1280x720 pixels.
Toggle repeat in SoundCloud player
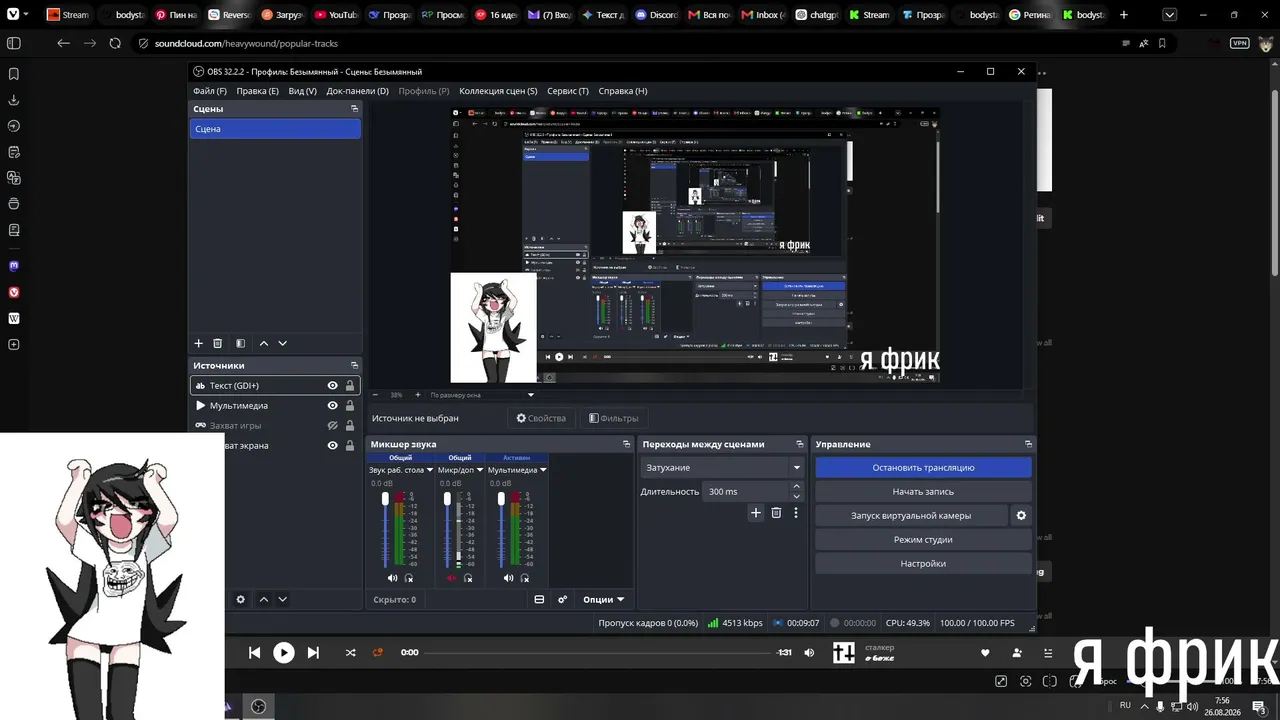(x=378, y=652)
